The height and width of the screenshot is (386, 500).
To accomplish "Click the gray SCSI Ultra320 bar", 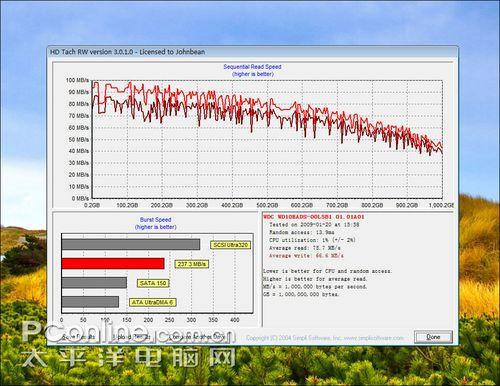I will pyautogui.click(x=131, y=244).
